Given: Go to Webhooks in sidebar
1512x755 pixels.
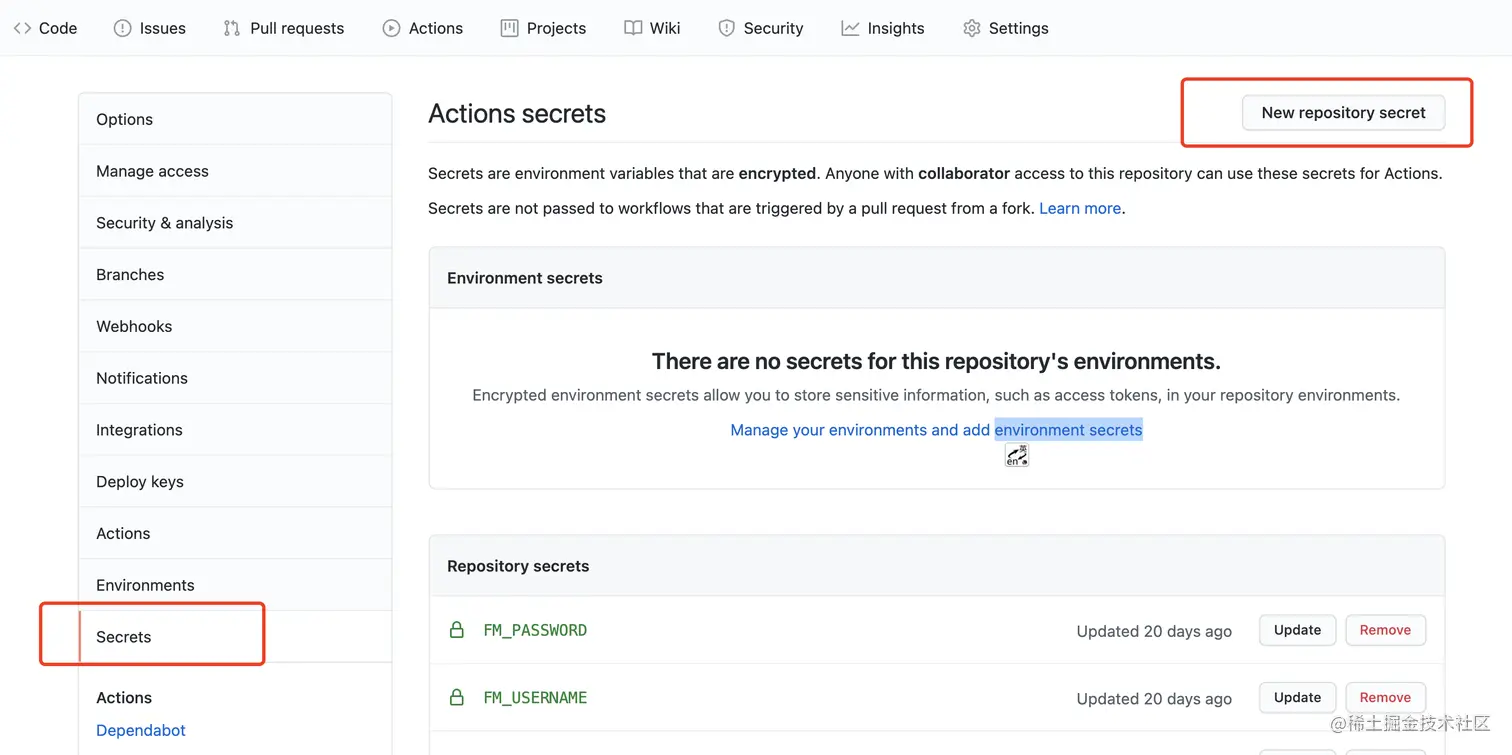Looking at the screenshot, I should click(235, 326).
